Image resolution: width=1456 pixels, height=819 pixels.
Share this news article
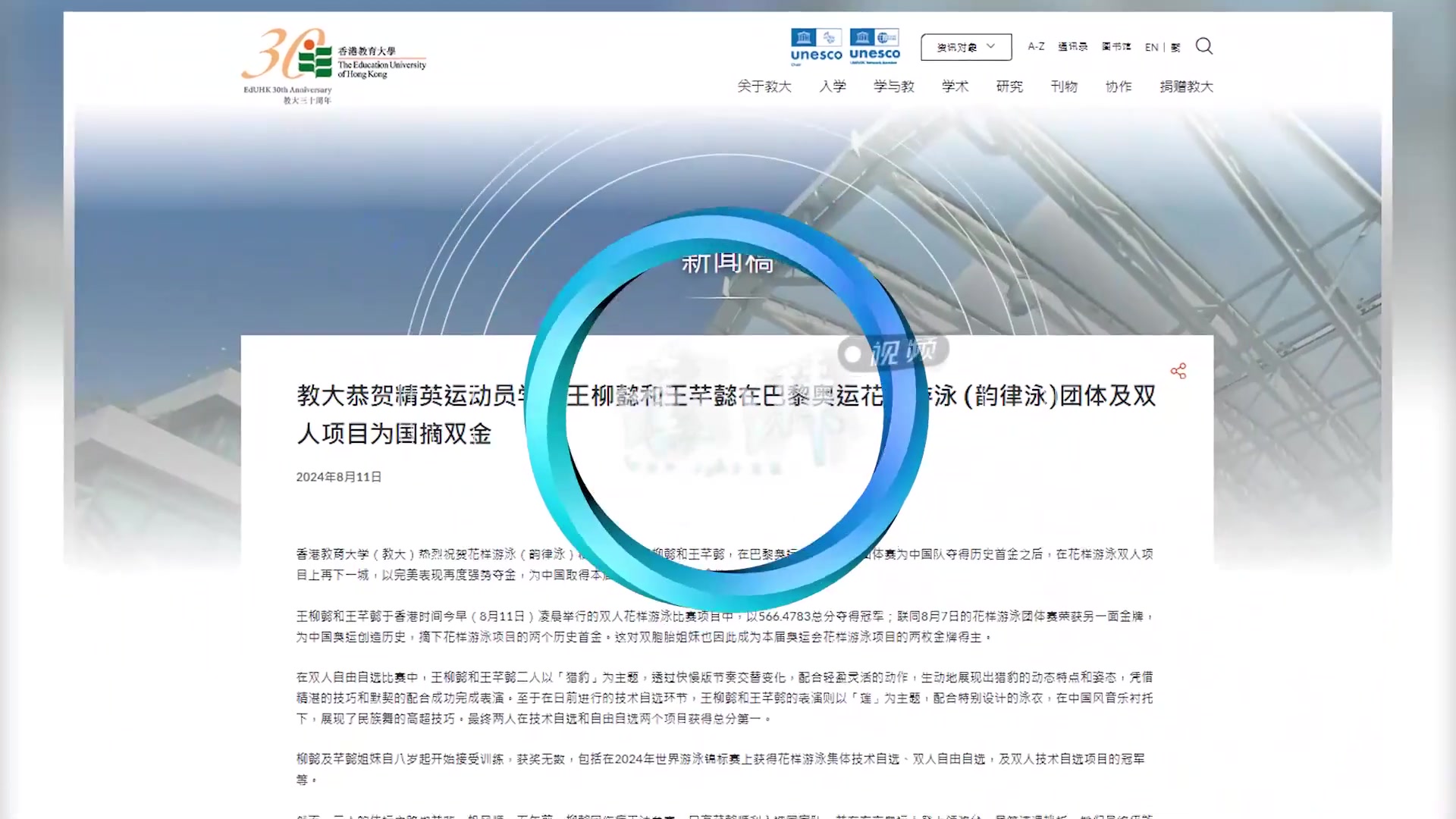1178,371
